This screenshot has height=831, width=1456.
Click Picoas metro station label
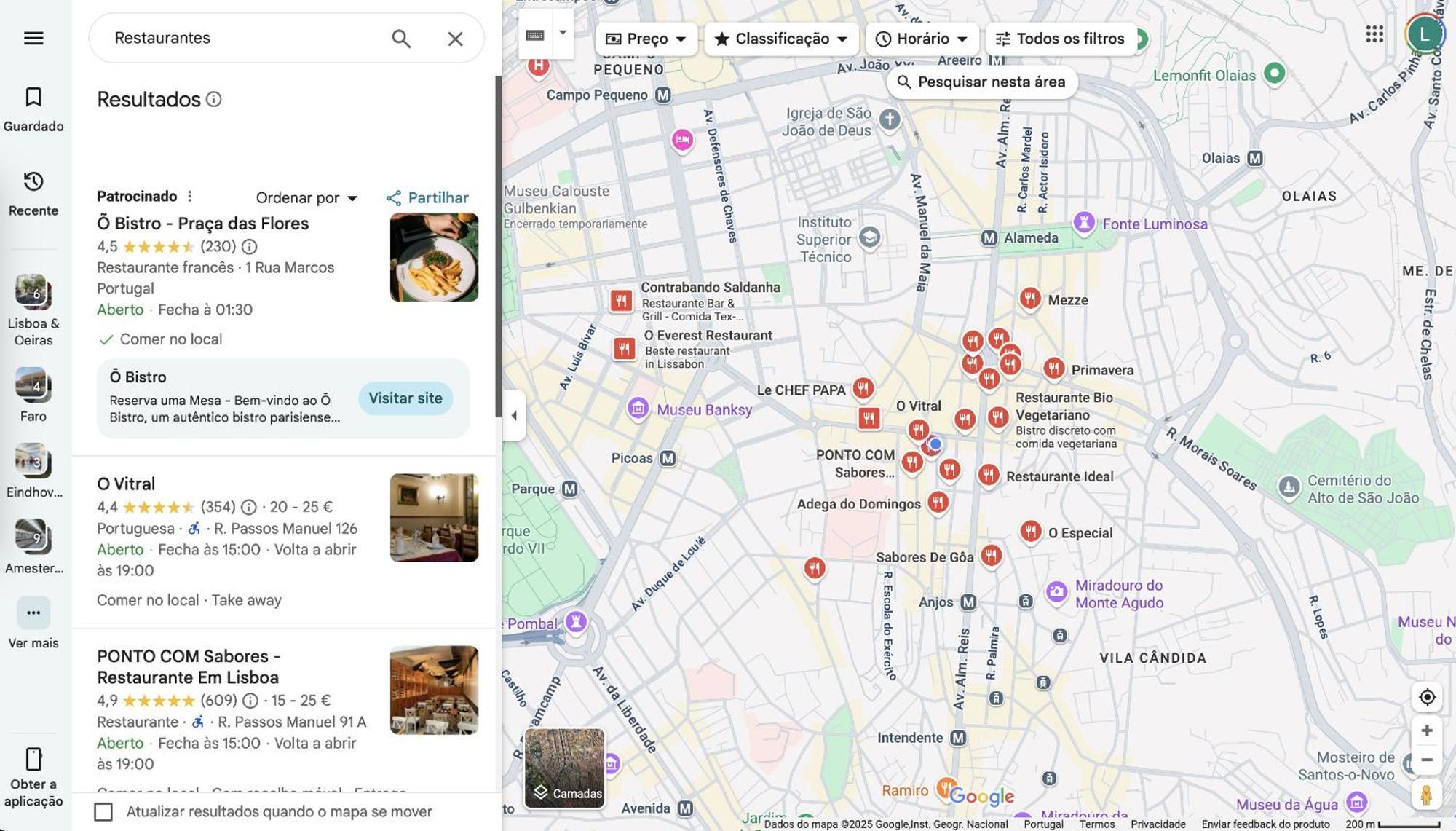[x=631, y=458]
